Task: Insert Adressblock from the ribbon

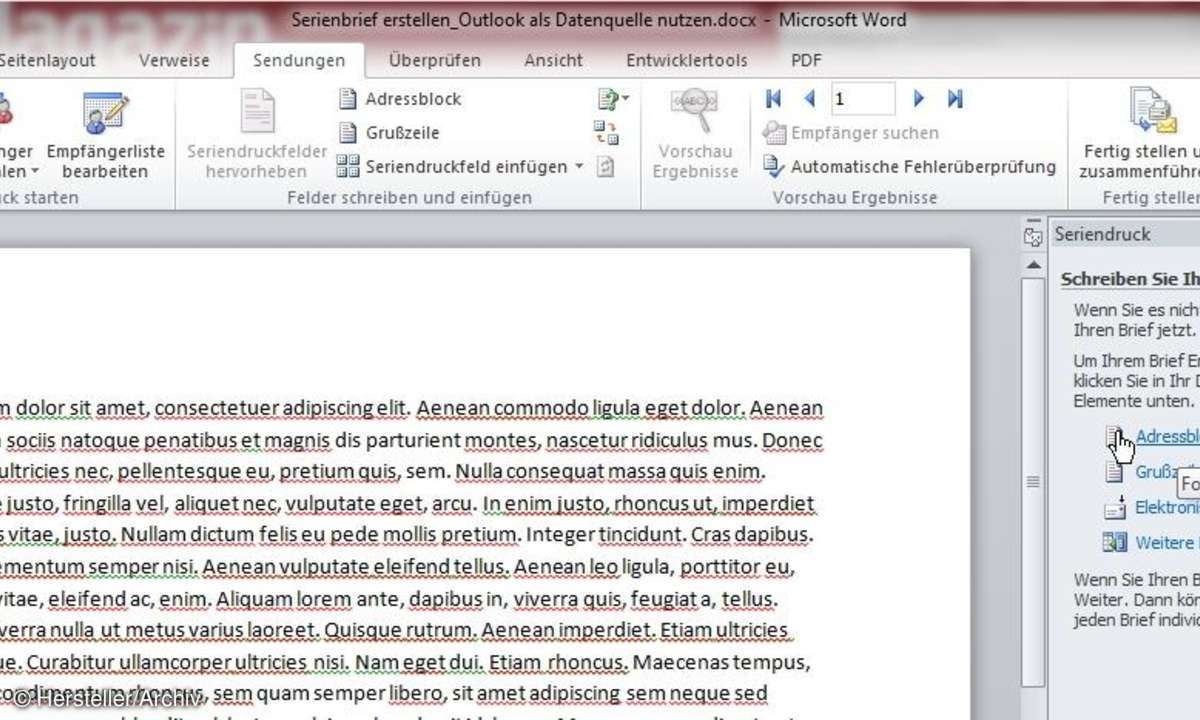Action: coord(399,99)
